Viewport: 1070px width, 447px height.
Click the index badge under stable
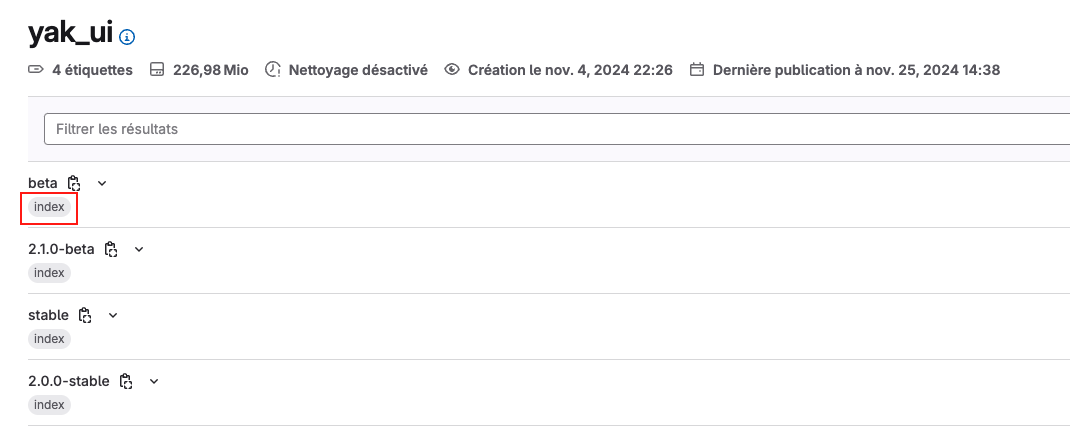pyautogui.click(x=49, y=339)
